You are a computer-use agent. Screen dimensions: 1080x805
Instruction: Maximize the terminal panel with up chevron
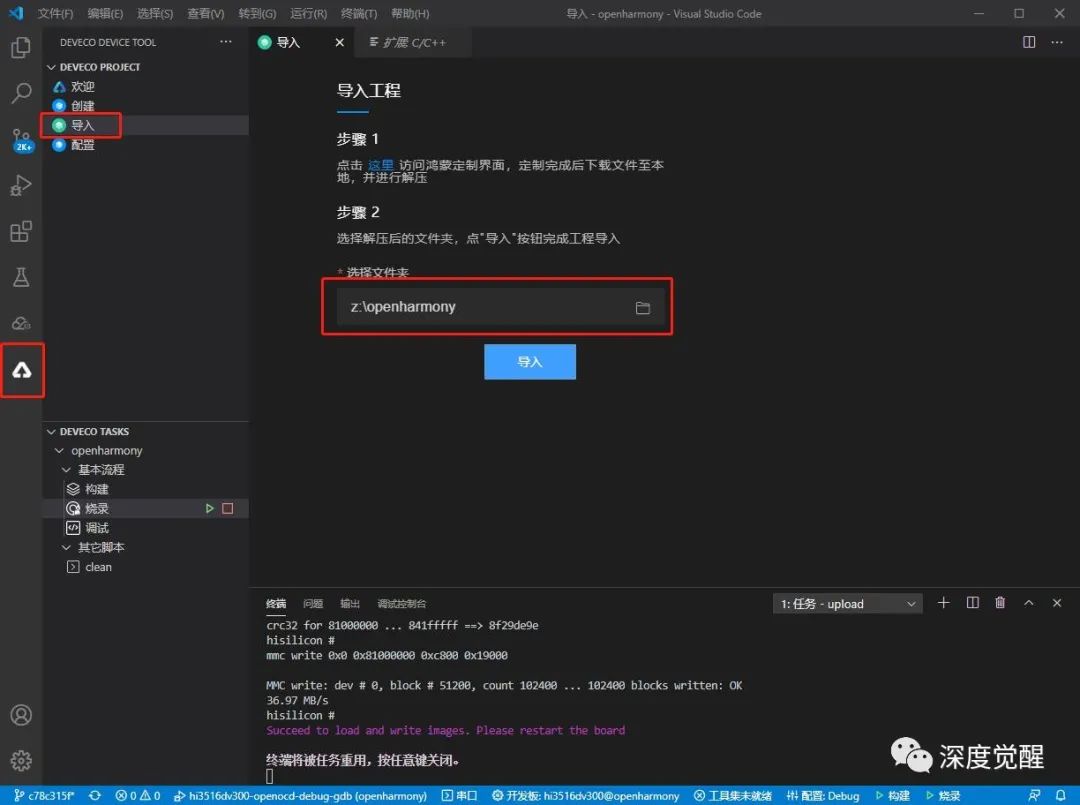coord(1028,603)
